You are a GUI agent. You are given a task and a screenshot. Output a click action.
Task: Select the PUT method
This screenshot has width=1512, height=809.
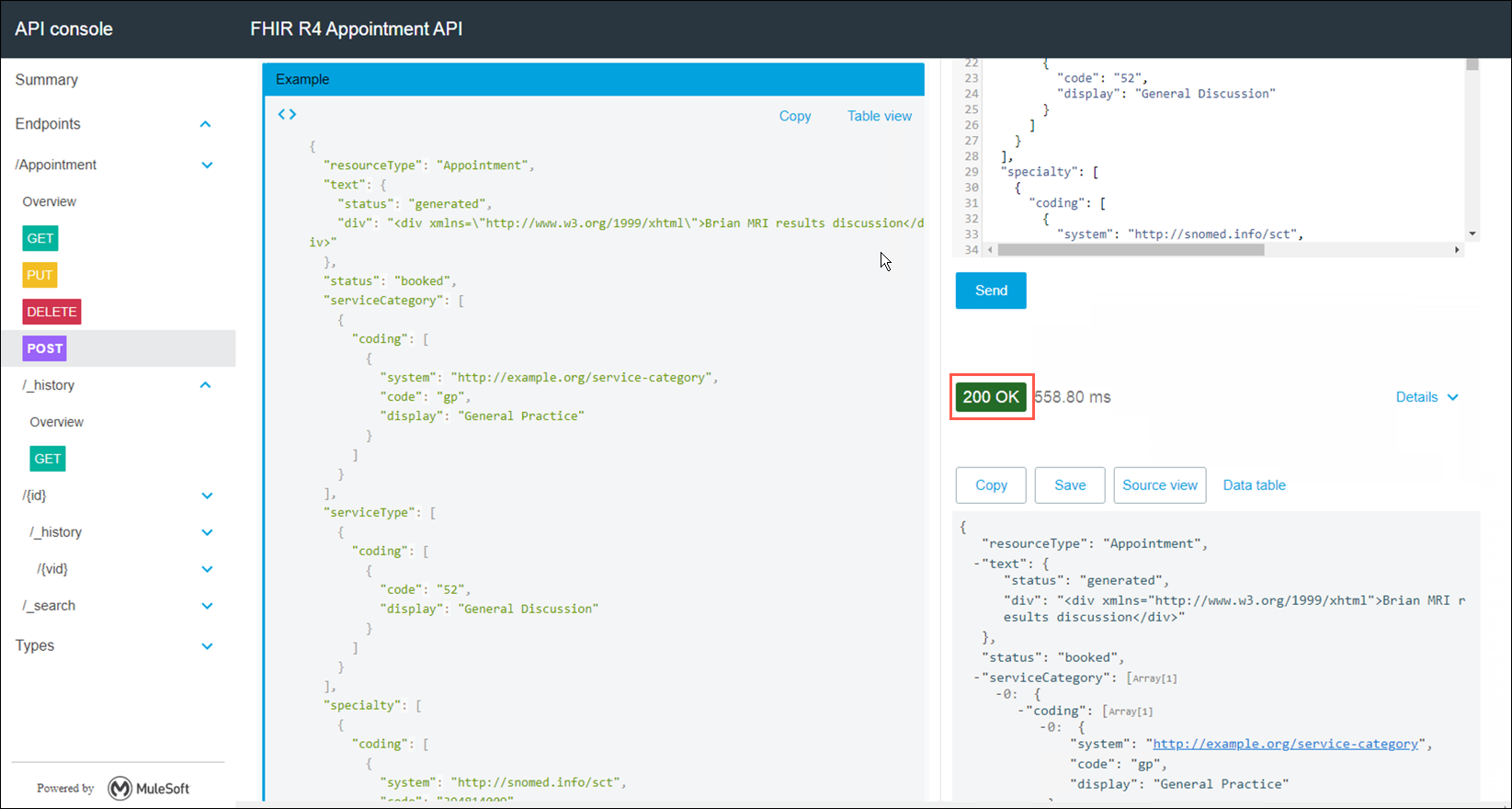click(40, 275)
